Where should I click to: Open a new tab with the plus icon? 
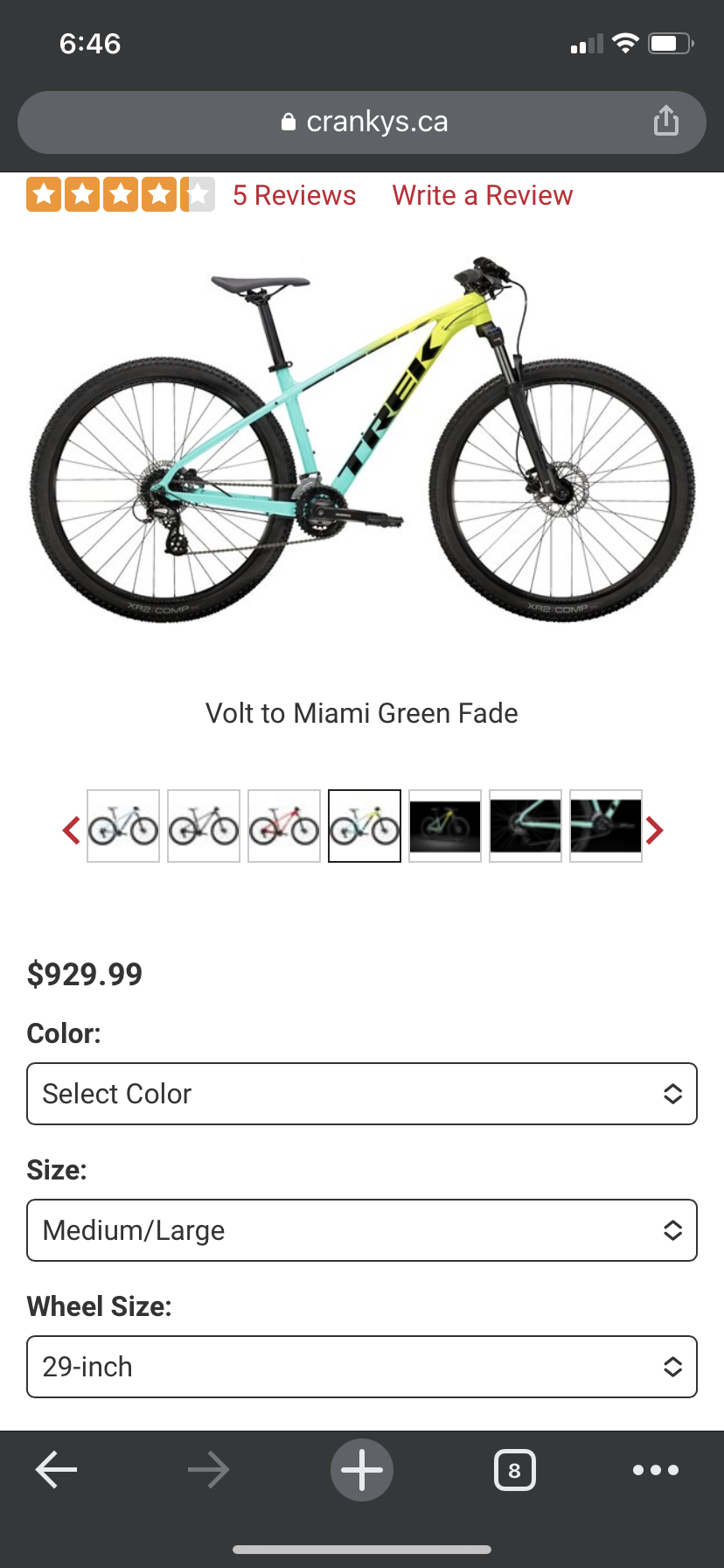362,1469
